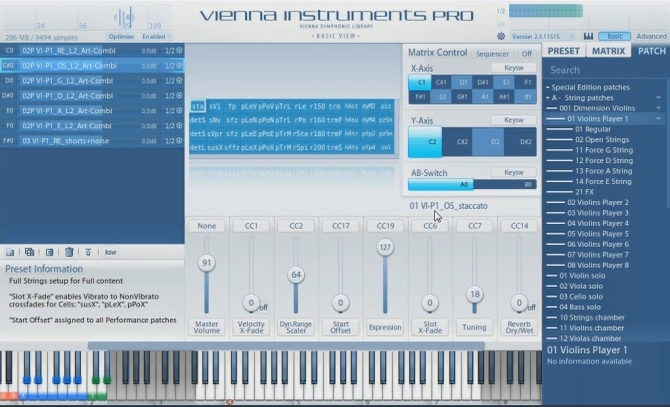Viewport: 670px width, 407px height.
Task: Click the trash icon to delete matrix
Action: click(x=69, y=252)
